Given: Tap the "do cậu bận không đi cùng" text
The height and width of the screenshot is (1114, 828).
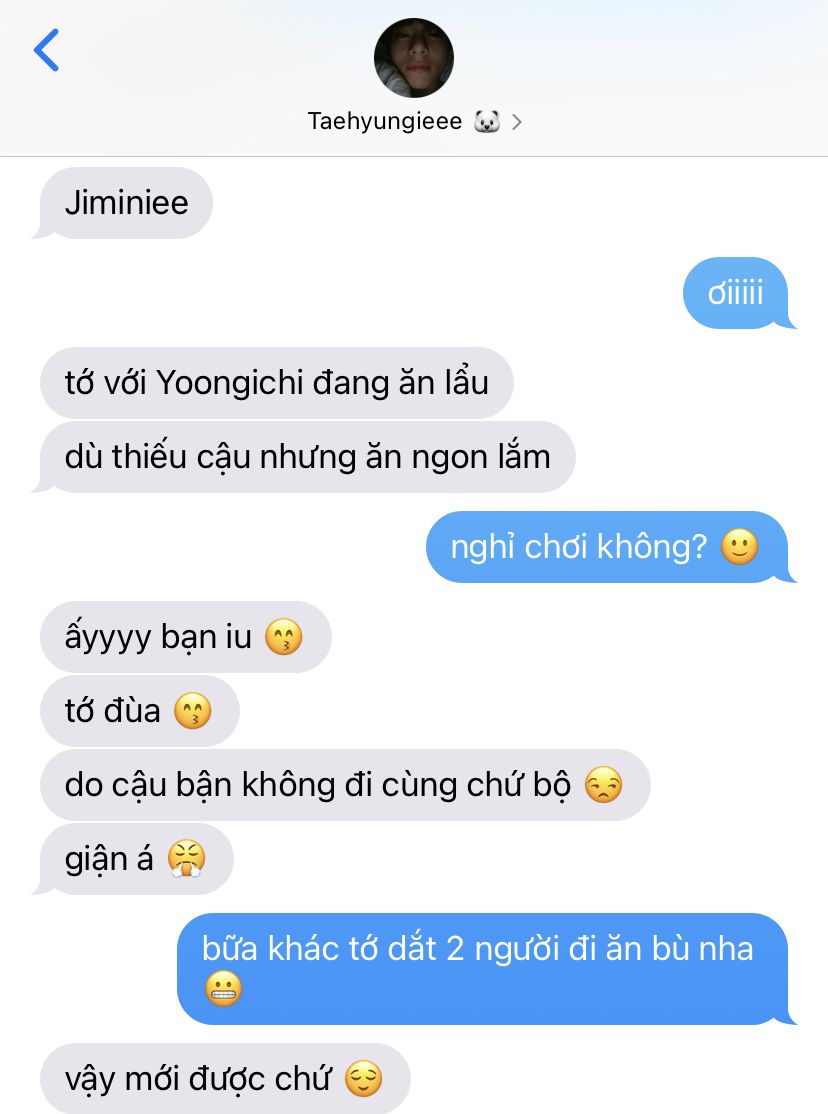Looking at the screenshot, I should pyautogui.click(x=262, y=785).
